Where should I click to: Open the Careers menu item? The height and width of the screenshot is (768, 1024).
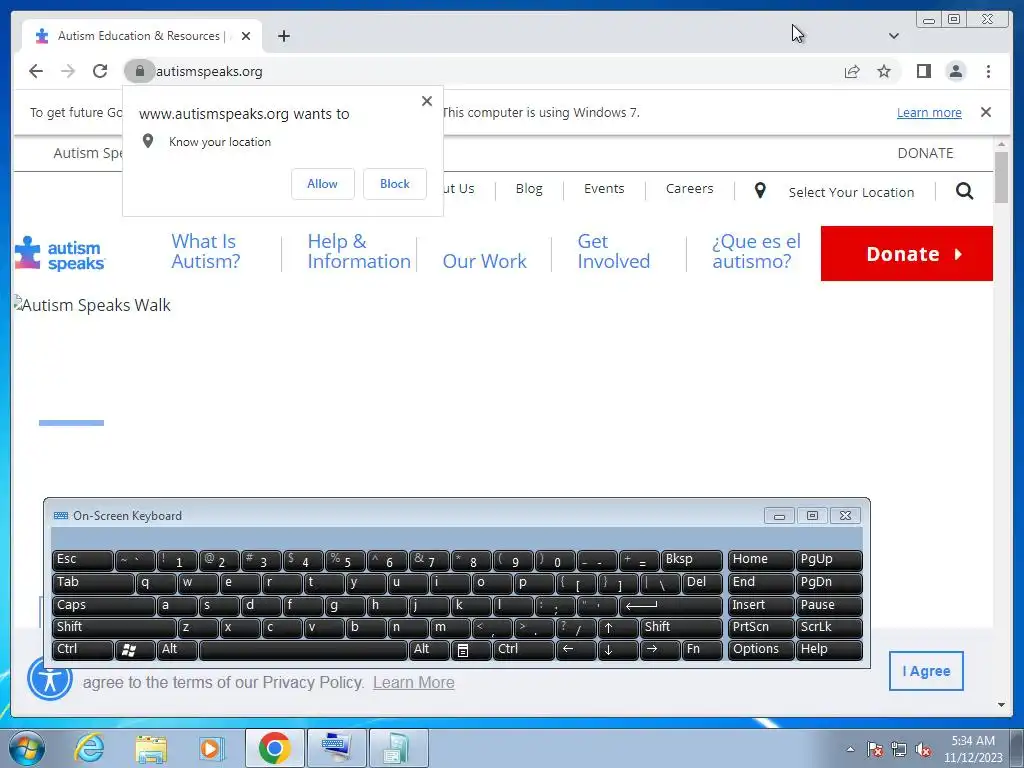pos(689,189)
